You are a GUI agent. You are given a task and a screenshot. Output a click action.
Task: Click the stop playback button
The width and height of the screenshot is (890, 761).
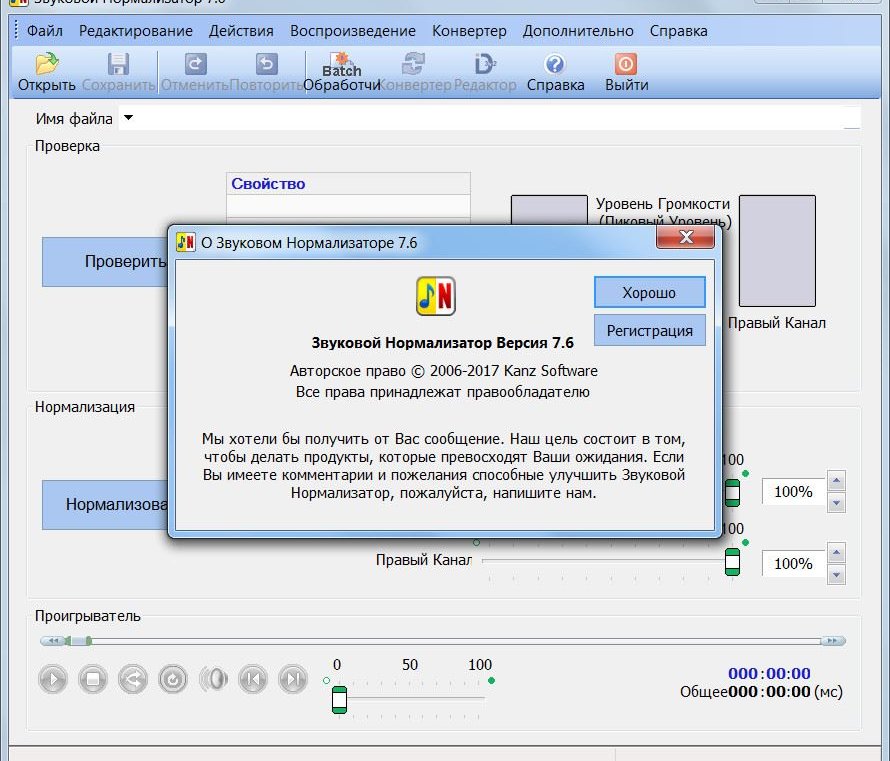[93, 679]
